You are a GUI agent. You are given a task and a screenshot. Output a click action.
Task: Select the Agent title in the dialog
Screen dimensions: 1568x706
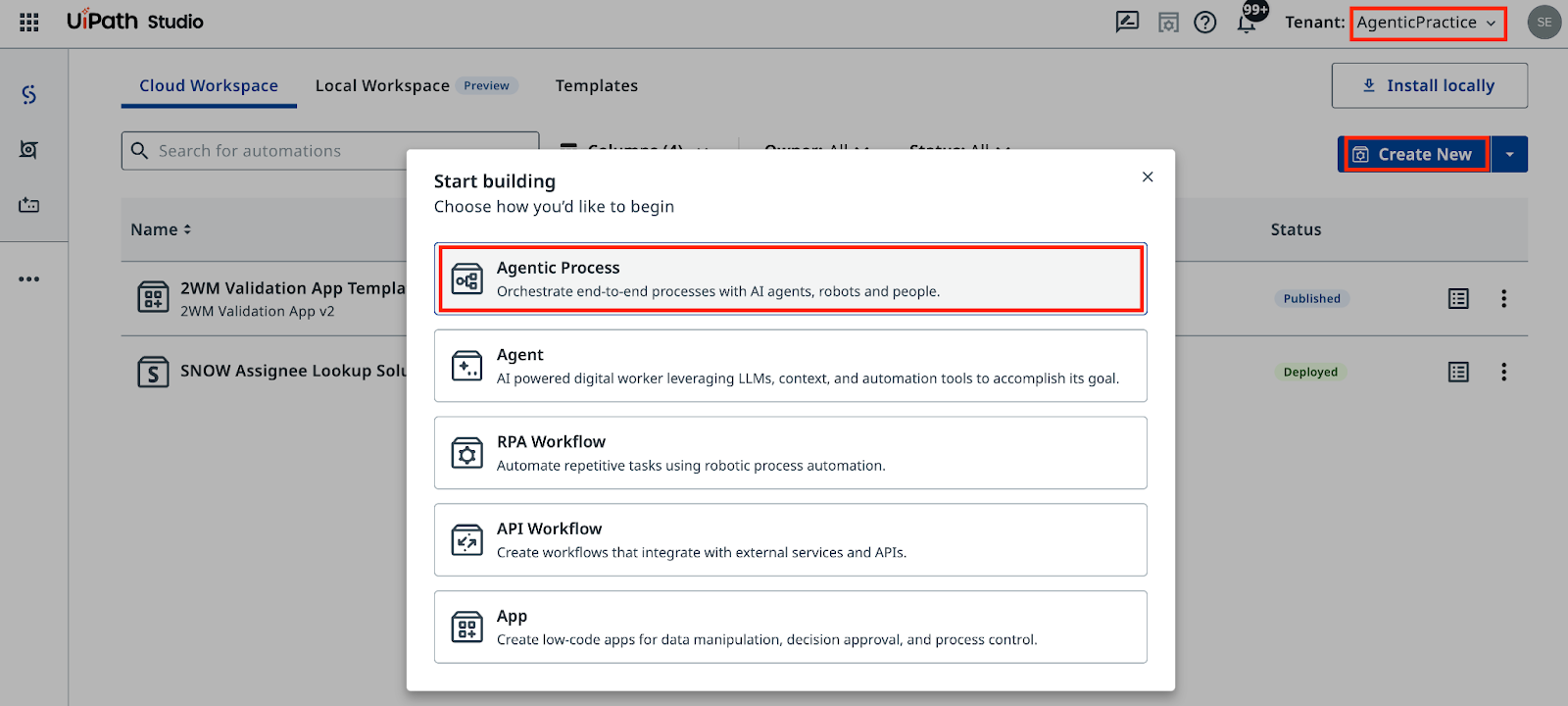pos(520,355)
